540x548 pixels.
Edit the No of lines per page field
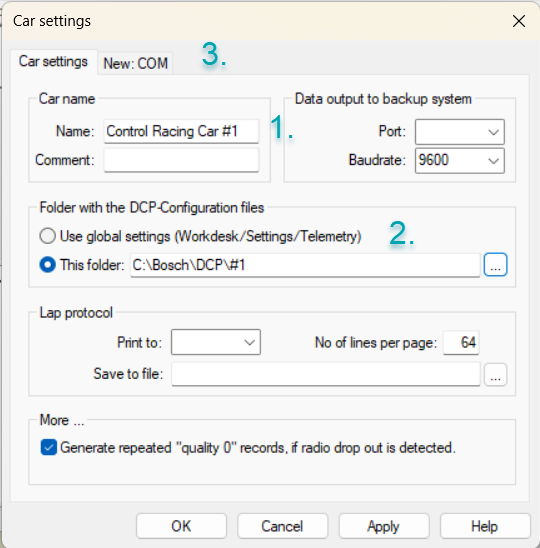point(461,342)
